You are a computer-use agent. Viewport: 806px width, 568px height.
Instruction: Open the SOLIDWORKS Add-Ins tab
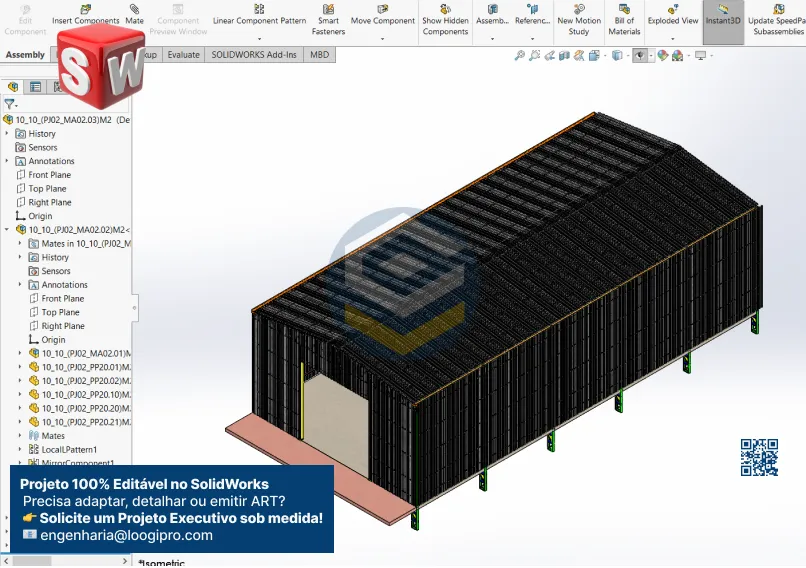tap(254, 55)
